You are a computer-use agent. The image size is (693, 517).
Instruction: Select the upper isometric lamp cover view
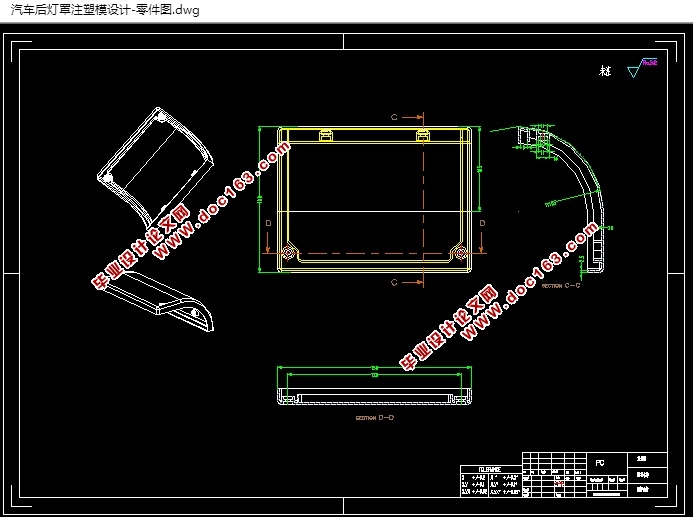pos(156,165)
